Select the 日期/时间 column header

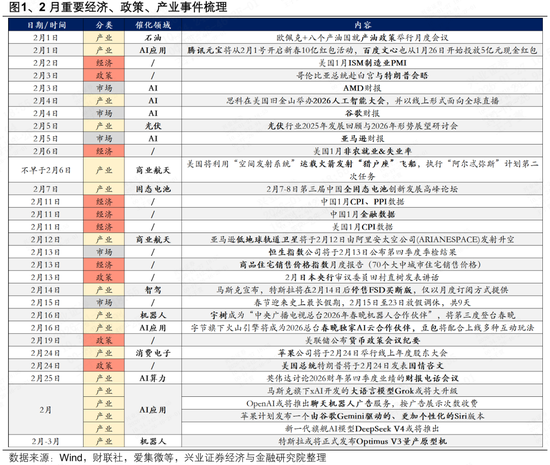coord(46,25)
